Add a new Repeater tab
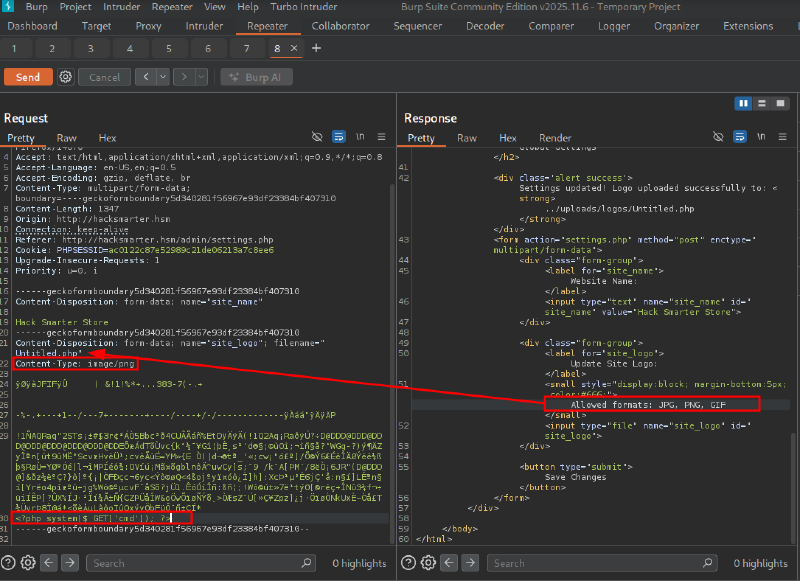The width and height of the screenshot is (800, 581). pos(316,48)
